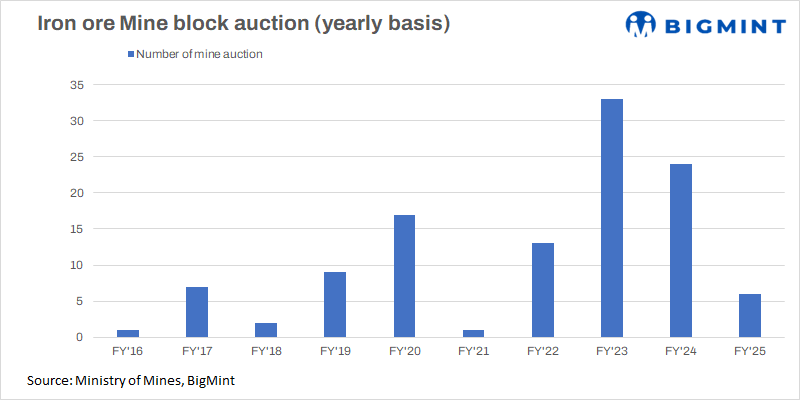Select the FY'25 bar
Screen dimensions: 800x400
[750, 315]
